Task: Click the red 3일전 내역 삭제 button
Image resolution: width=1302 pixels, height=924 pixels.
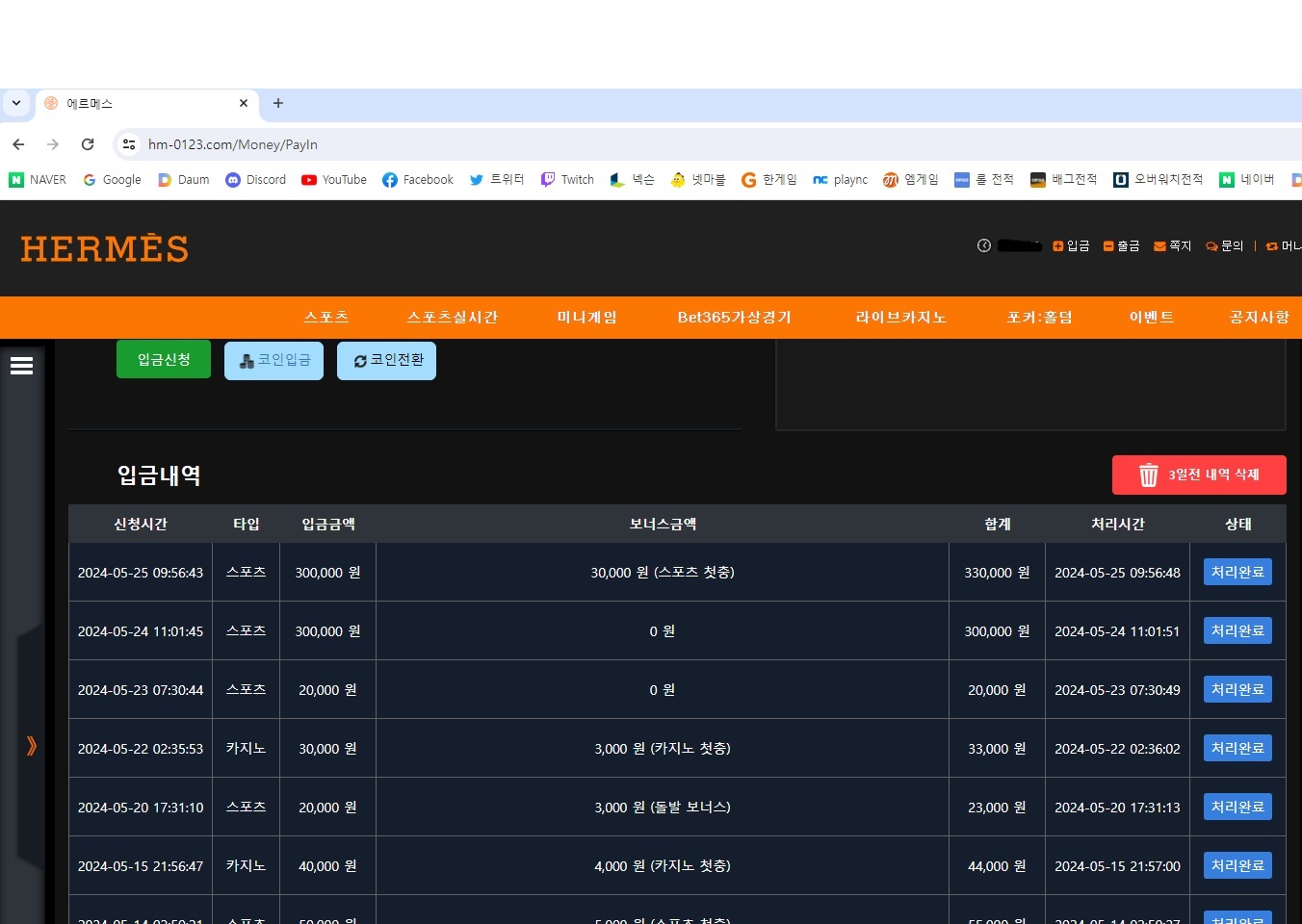Action: 1199,475
